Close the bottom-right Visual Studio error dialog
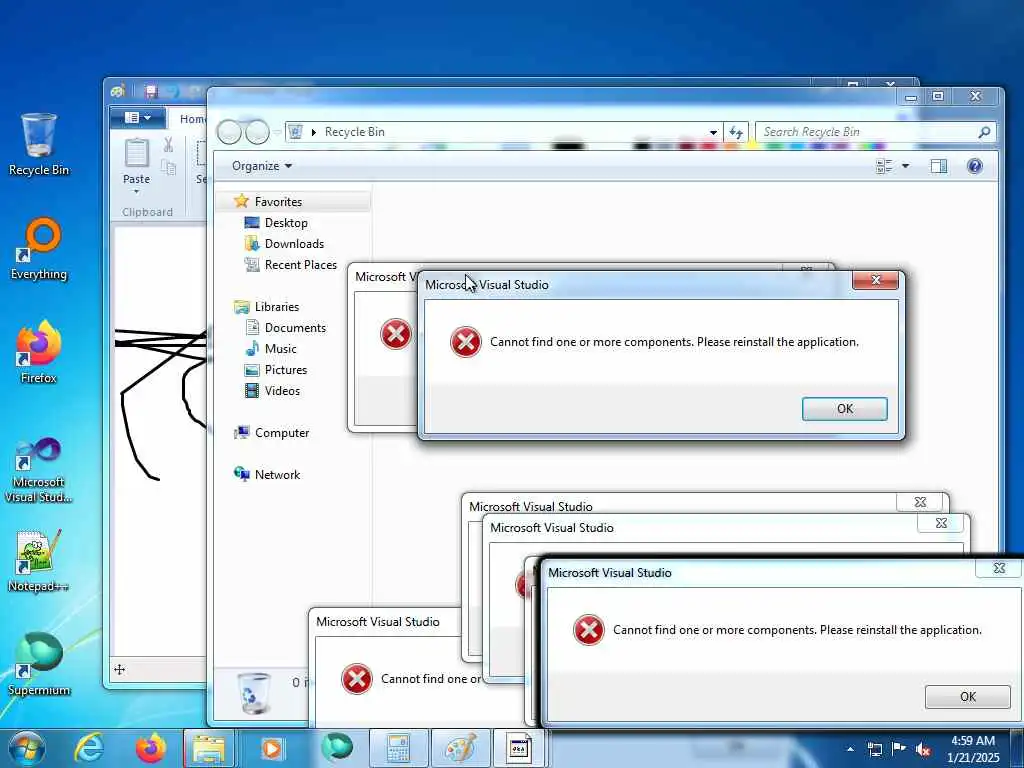 pyautogui.click(x=999, y=568)
